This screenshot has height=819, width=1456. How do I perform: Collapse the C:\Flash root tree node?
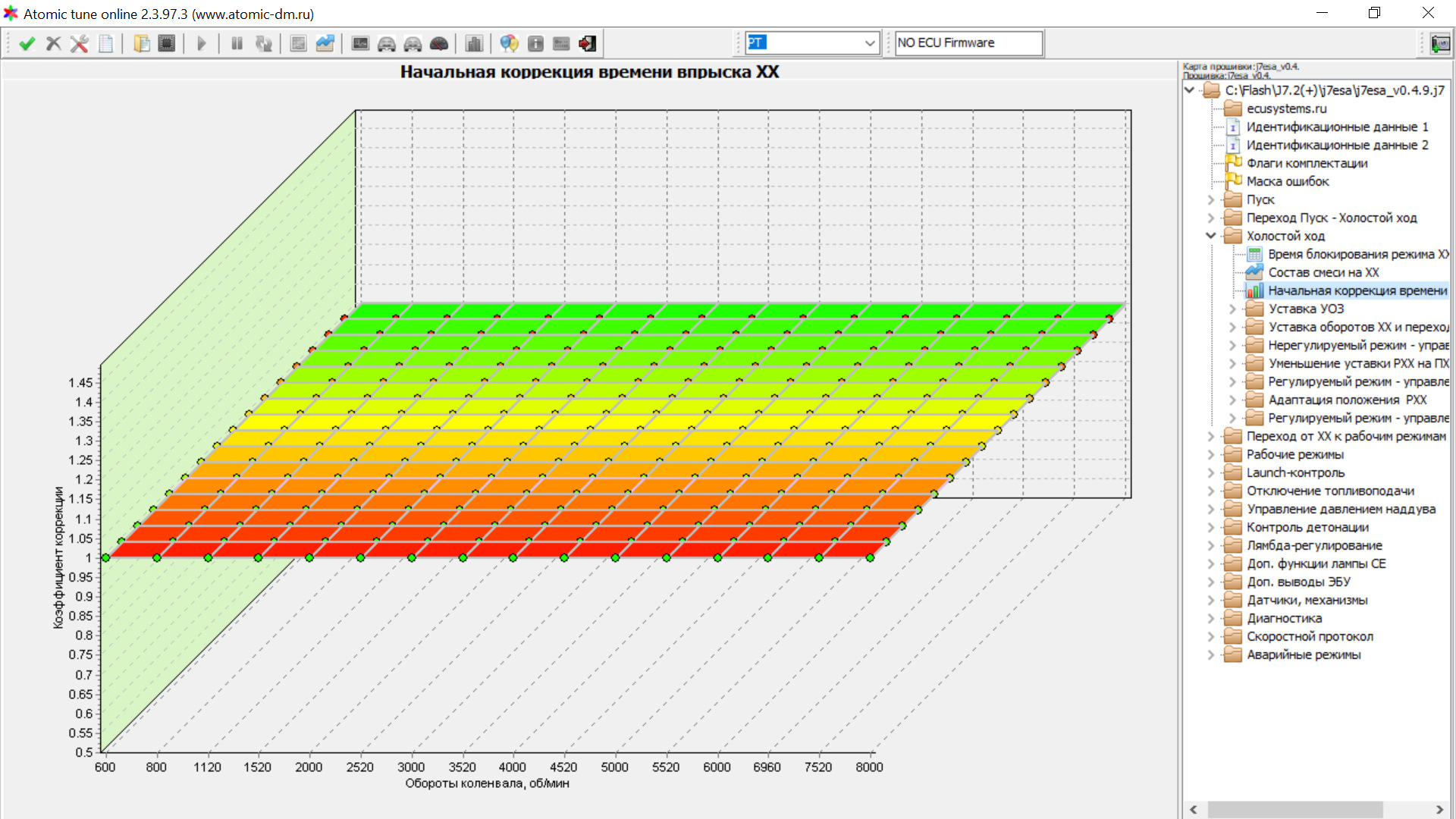click(1190, 90)
